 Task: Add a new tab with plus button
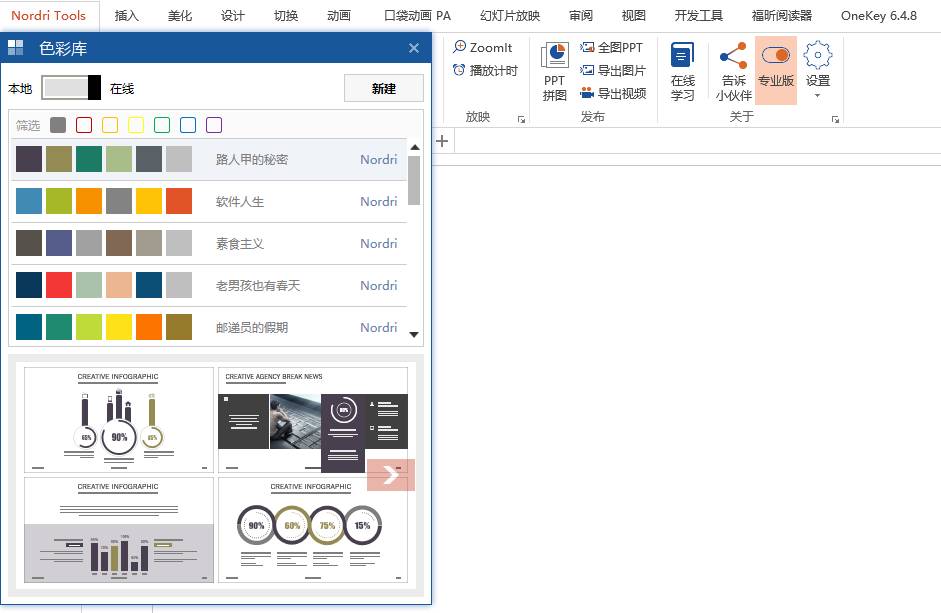(x=442, y=141)
